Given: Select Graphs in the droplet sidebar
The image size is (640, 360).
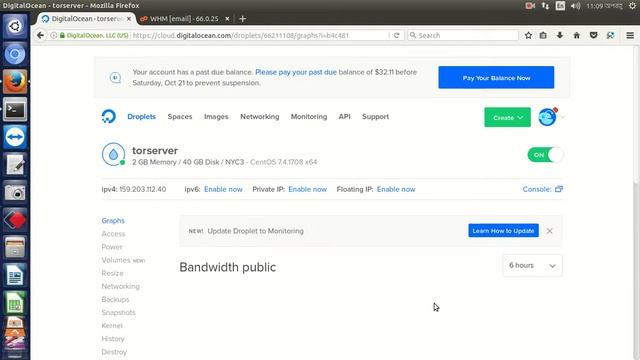Looking at the screenshot, I should coord(113,221).
